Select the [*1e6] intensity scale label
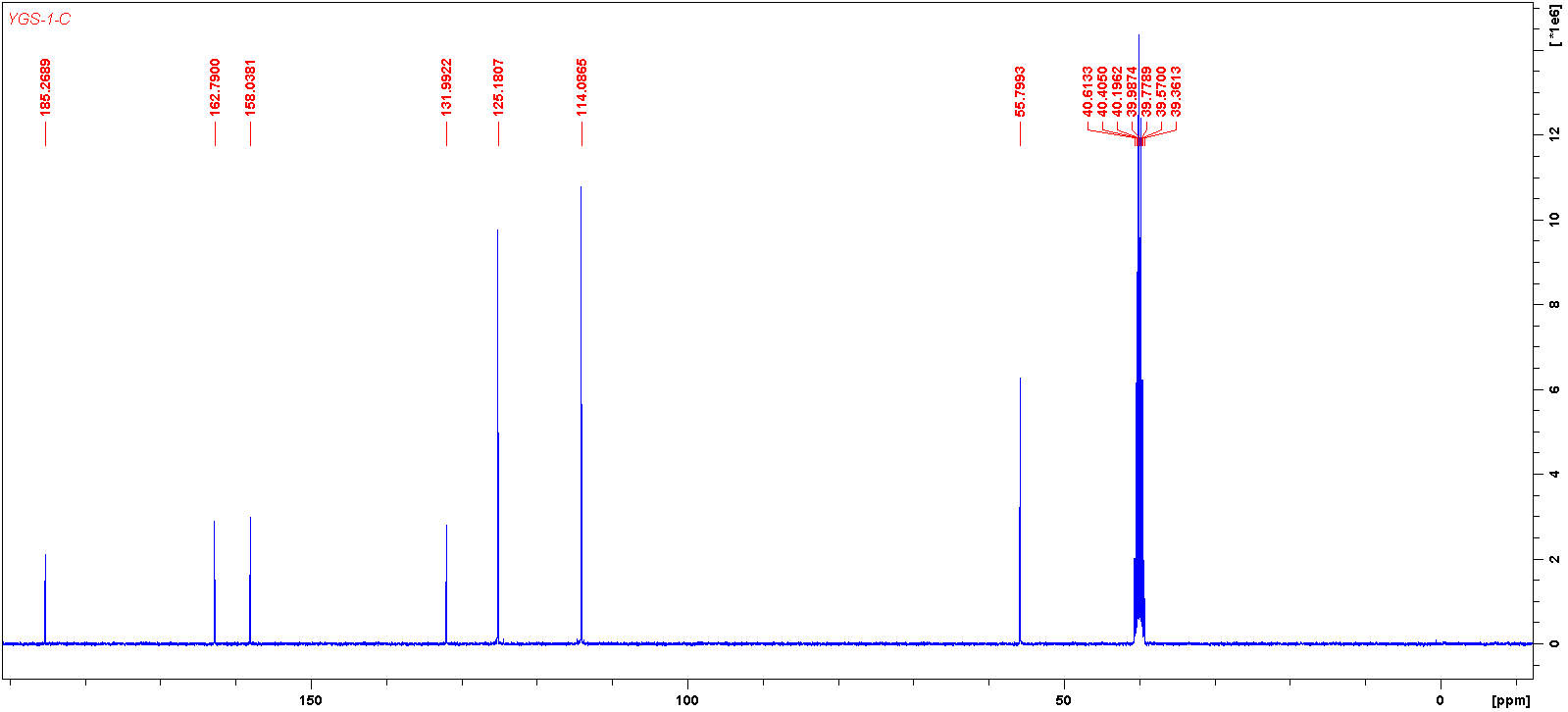The width and height of the screenshot is (1568, 712). click(x=1554, y=26)
